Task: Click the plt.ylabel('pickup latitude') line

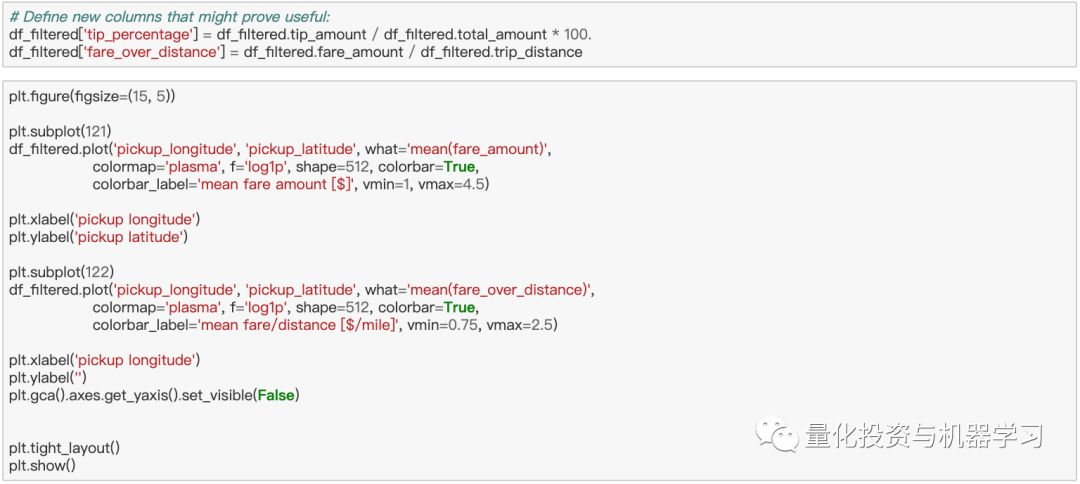Action: point(98,238)
